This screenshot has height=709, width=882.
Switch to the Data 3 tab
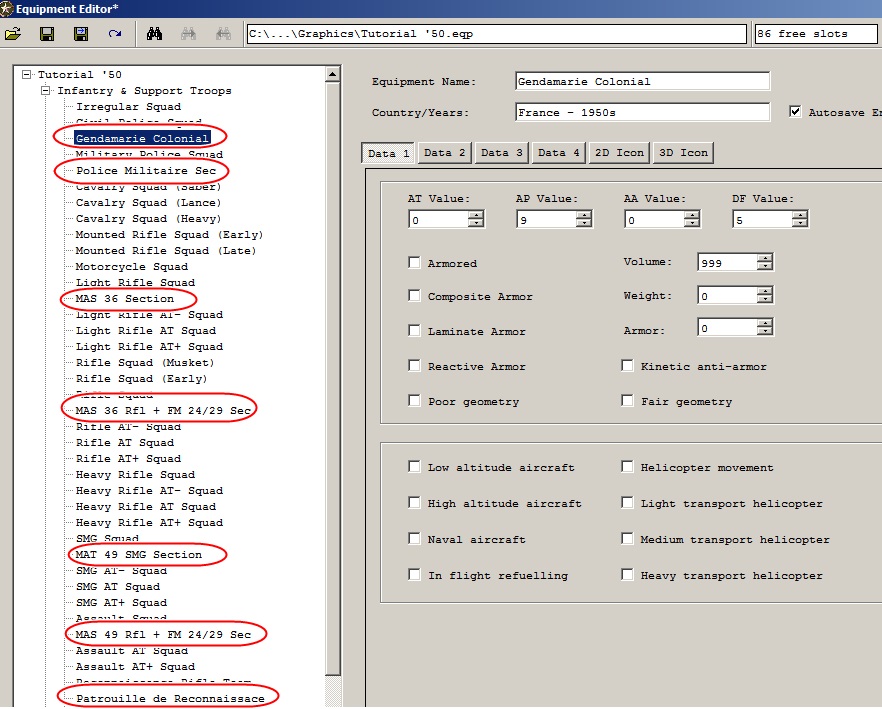501,152
